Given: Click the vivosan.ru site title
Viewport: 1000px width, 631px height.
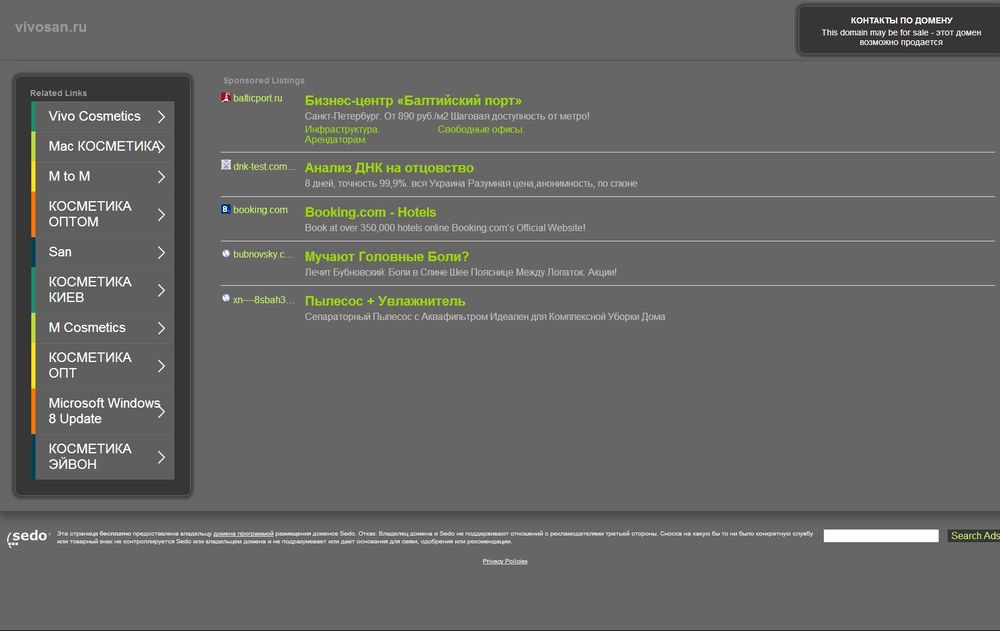Looking at the screenshot, I should tap(51, 27).
